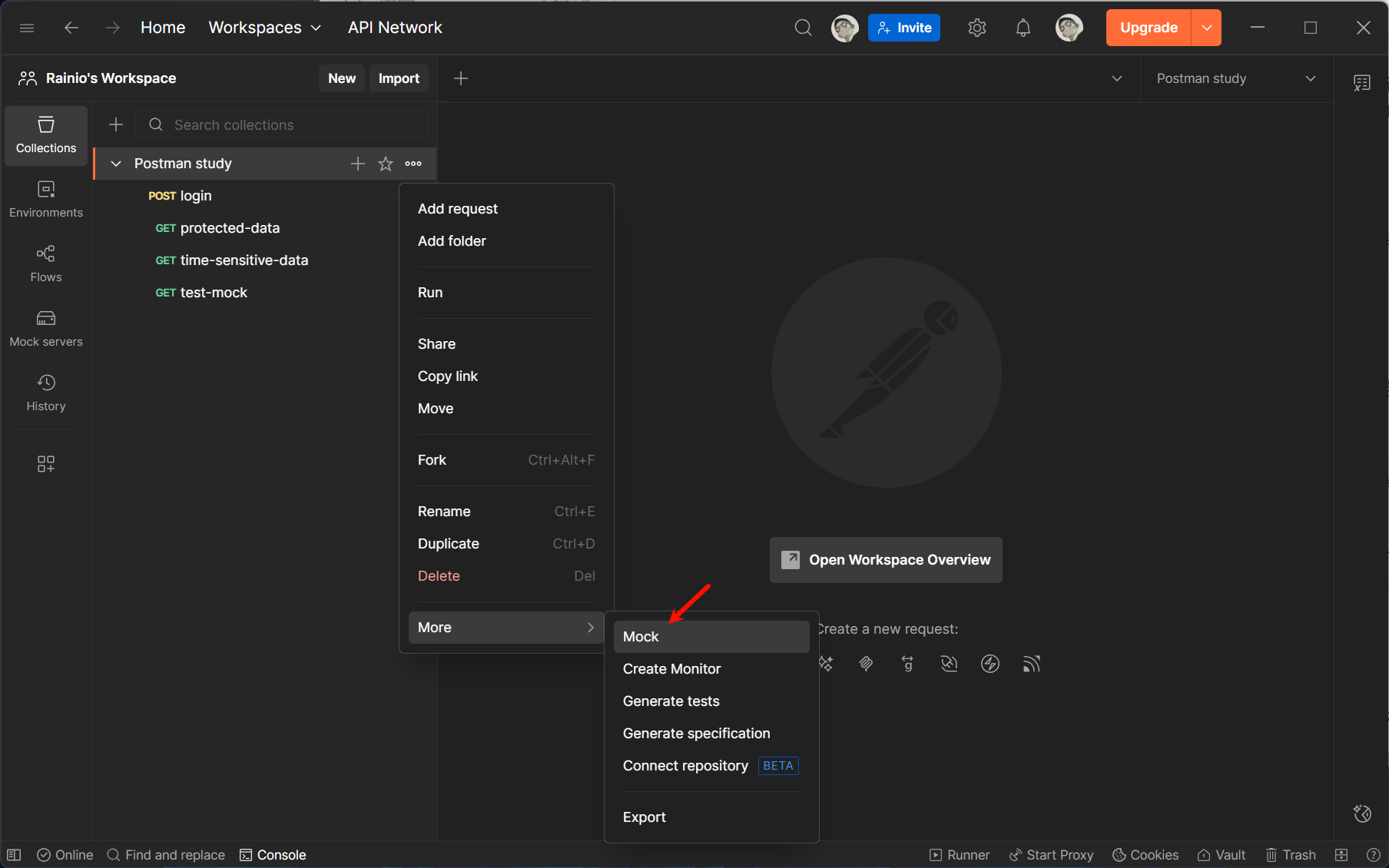Choose Generate tests in the submenu
This screenshot has width=1389, height=868.
point(711,701)
